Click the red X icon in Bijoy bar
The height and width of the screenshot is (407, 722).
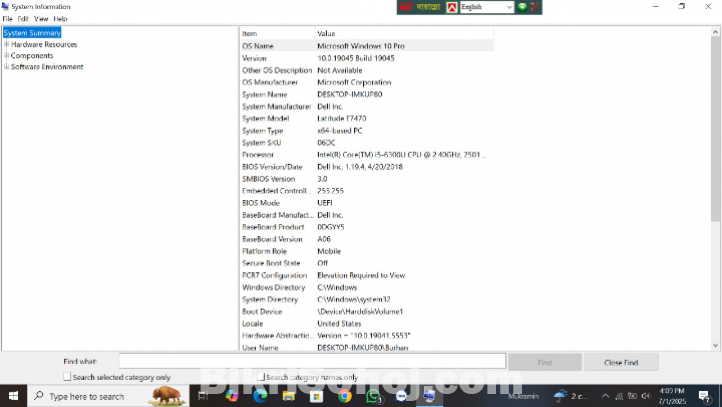coord(535,7)
